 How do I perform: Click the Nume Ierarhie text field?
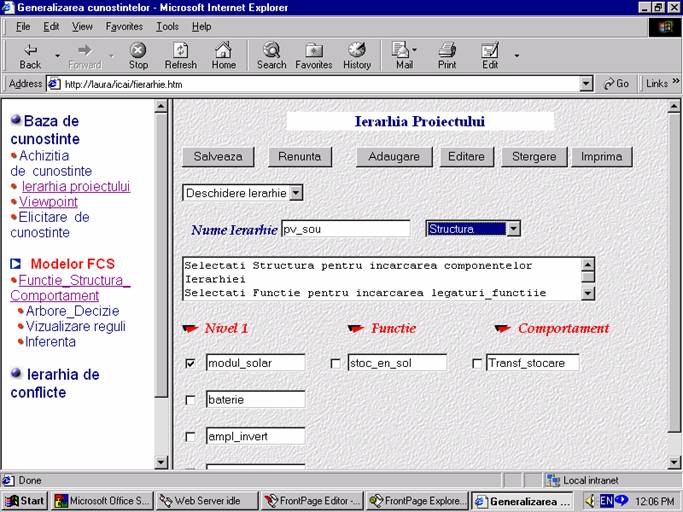pyautogui.click(x=345, y=229)
